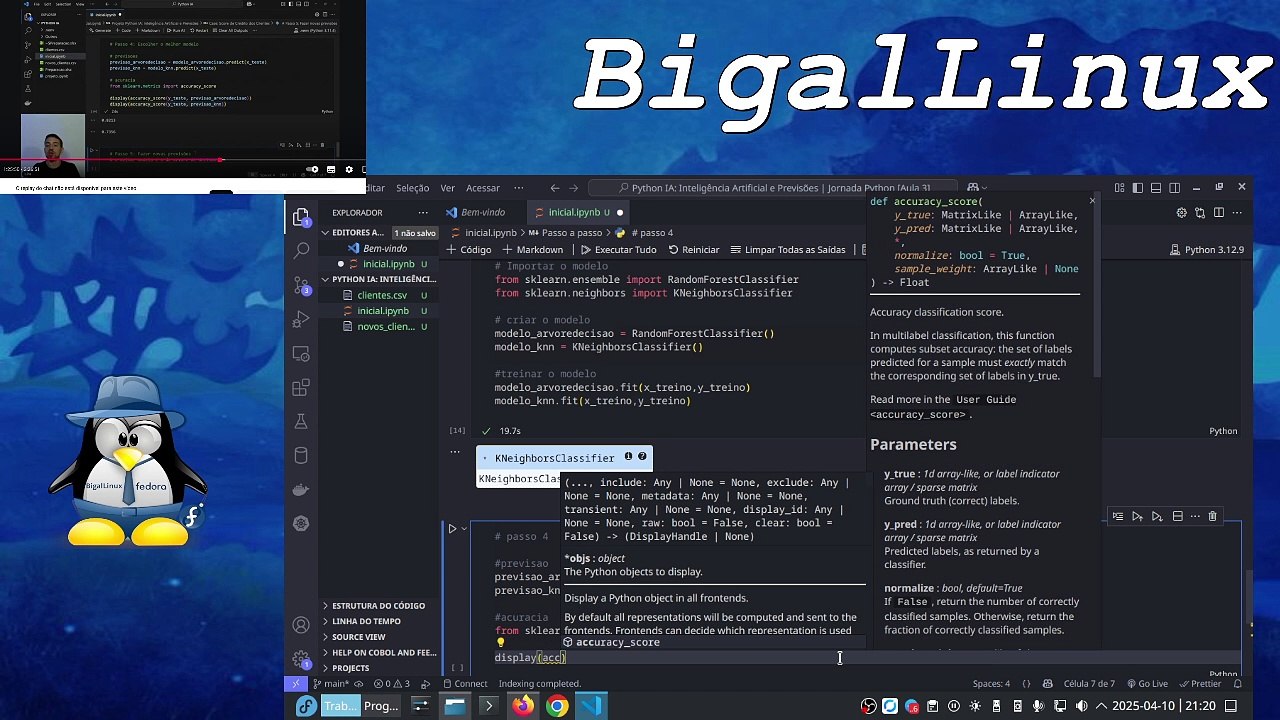Run the passo 4 cell
Image resolution: width=1280 pixels, height=720 pixels.
point(452,528)
